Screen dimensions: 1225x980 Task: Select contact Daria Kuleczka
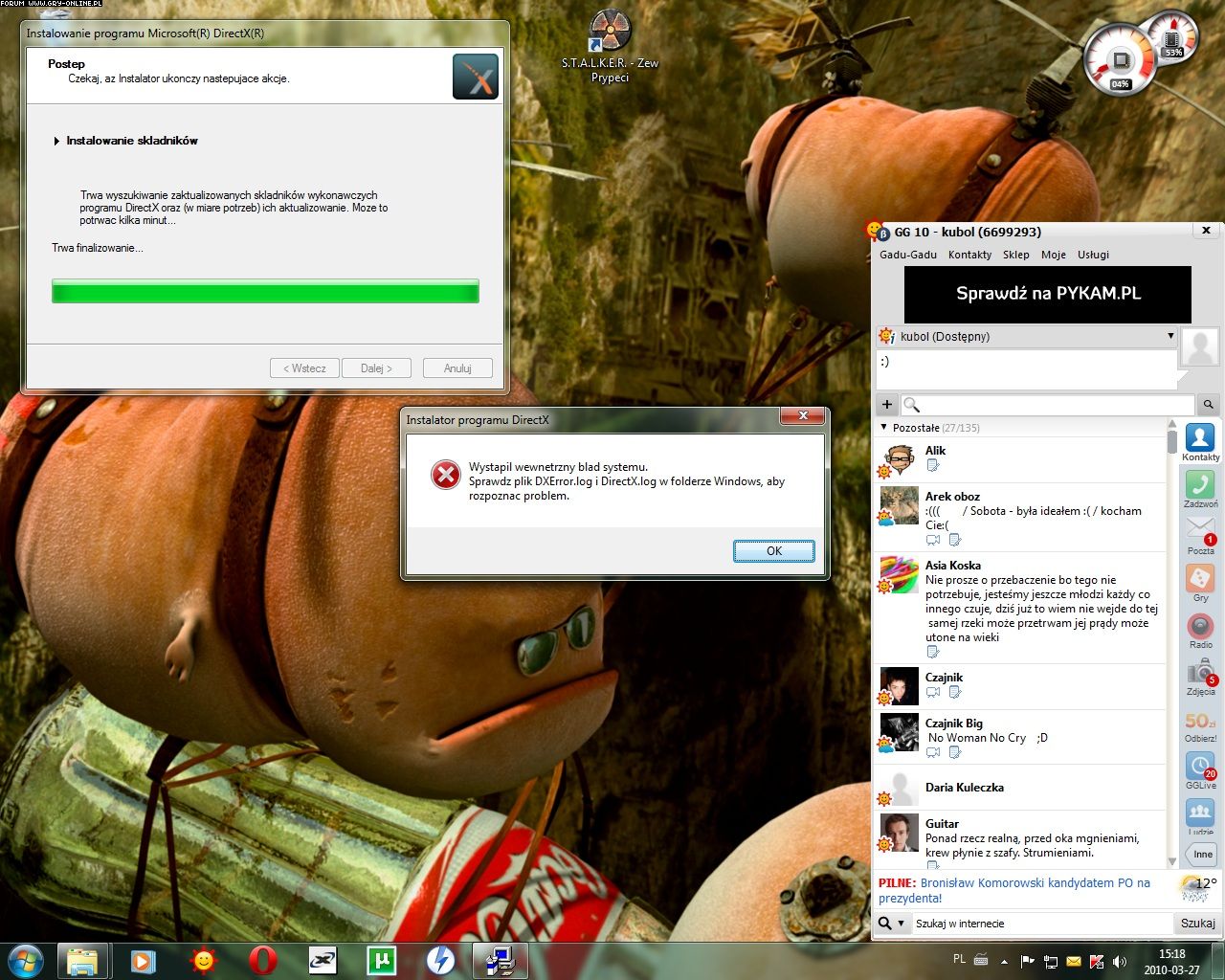1020,788
